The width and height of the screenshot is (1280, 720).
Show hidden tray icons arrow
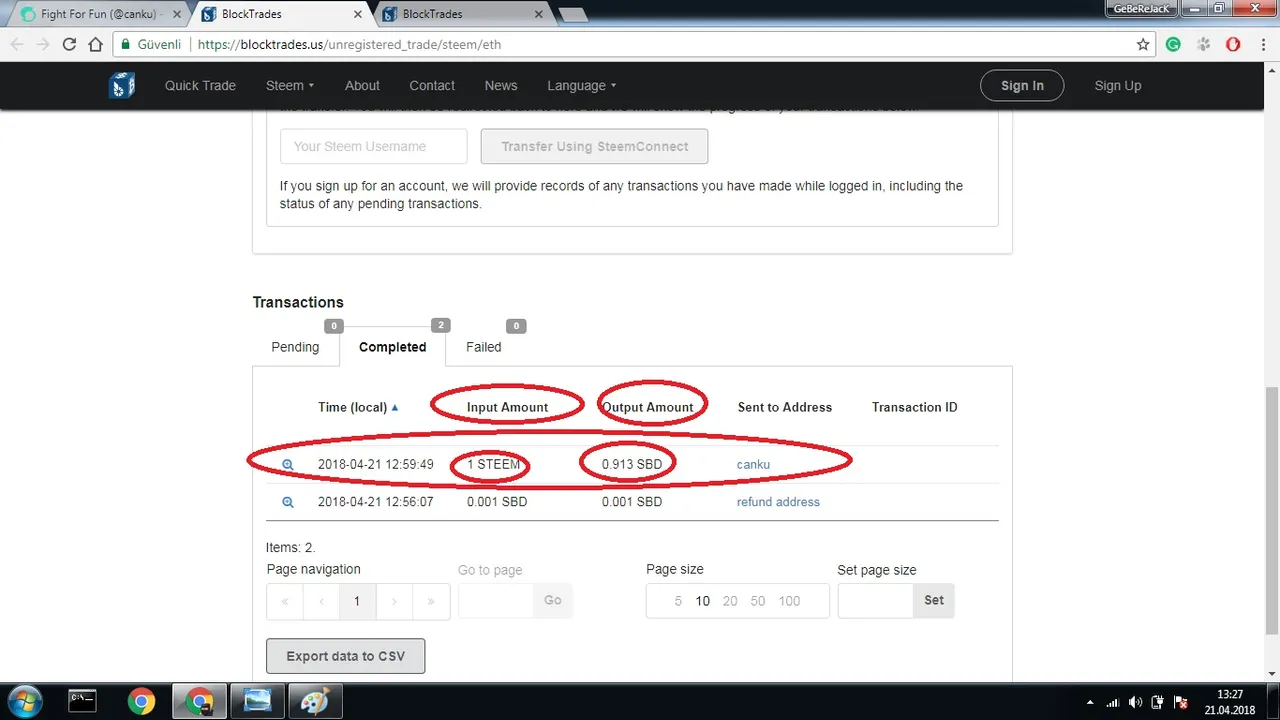(1091, 702)
